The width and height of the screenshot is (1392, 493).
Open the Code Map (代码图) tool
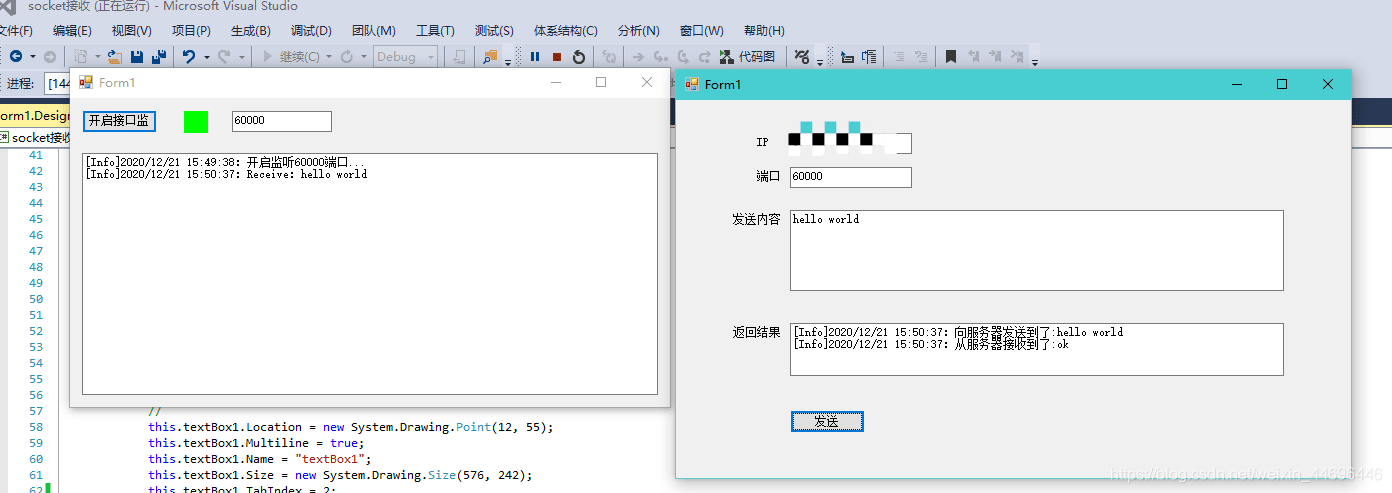(747, 57)
